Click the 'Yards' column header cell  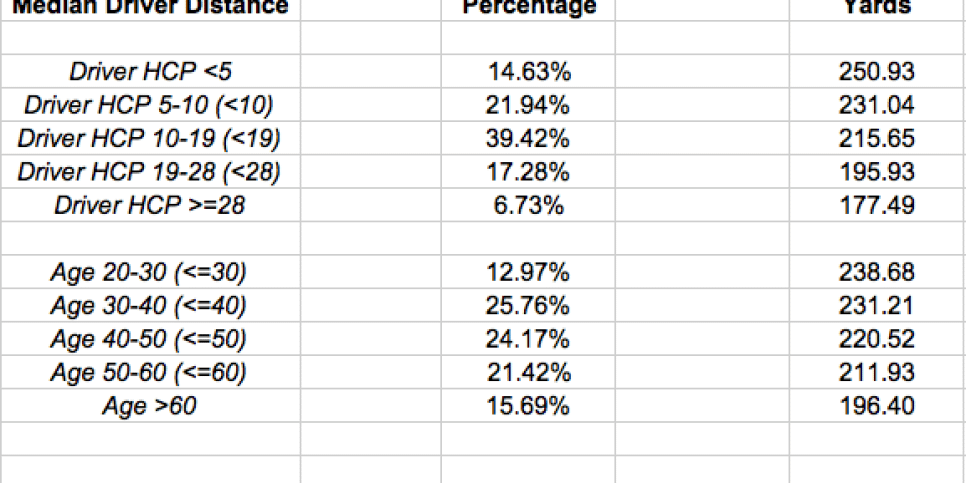coord(877,8)
